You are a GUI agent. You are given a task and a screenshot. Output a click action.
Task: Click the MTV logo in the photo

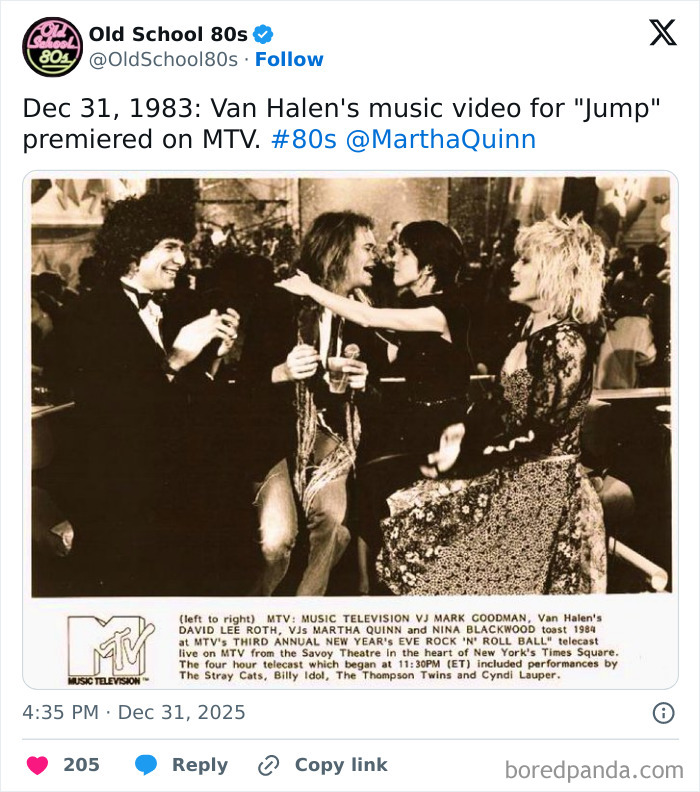pyautogui.click(x=109, y=648)
